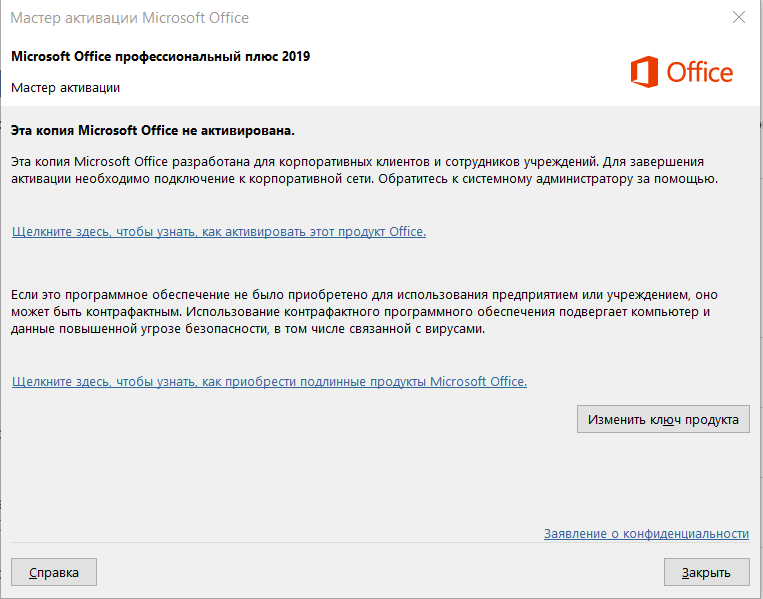Click the 'Microsoft Office профессиональный плюс 2019' title
Image resolution: width=763 pixels, height=599 pixels.
(161, 56)
